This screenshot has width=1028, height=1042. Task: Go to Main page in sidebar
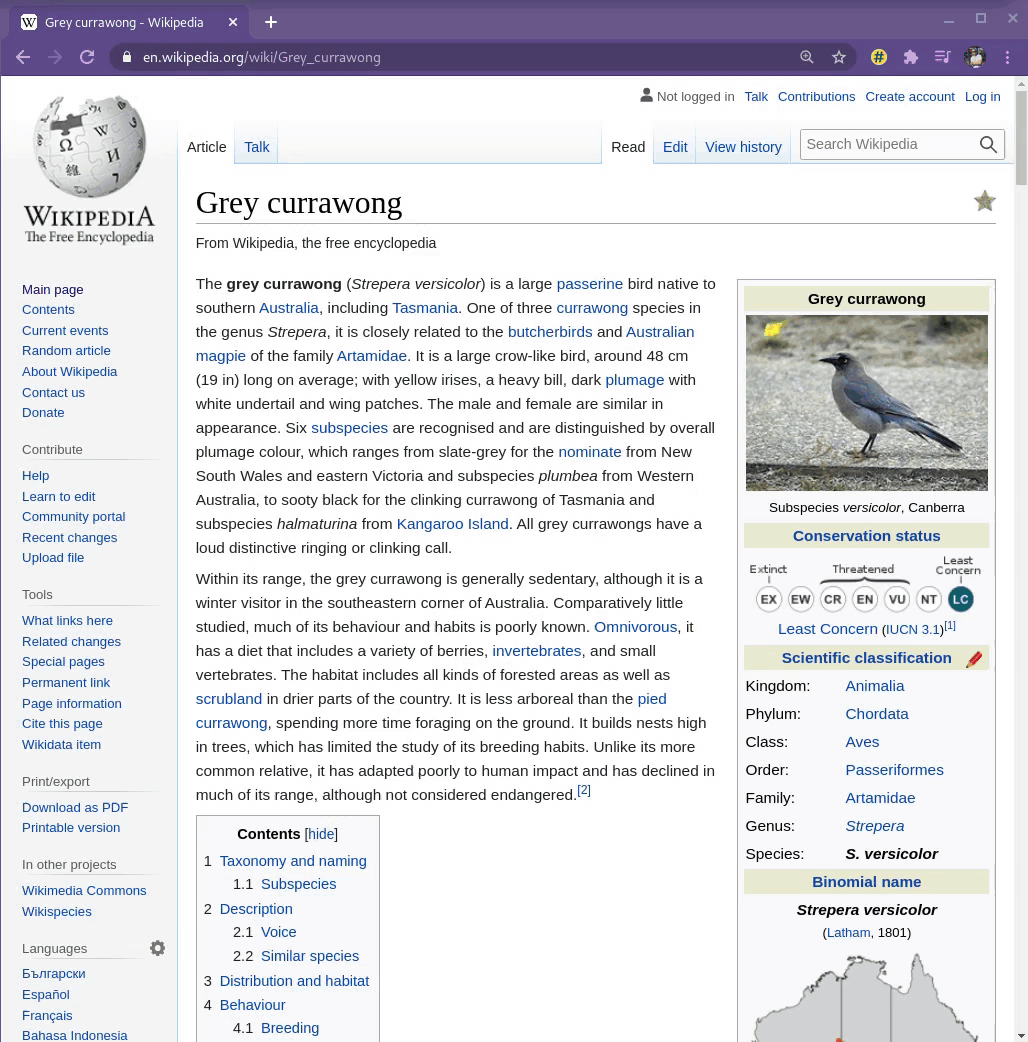click(52, 289)
